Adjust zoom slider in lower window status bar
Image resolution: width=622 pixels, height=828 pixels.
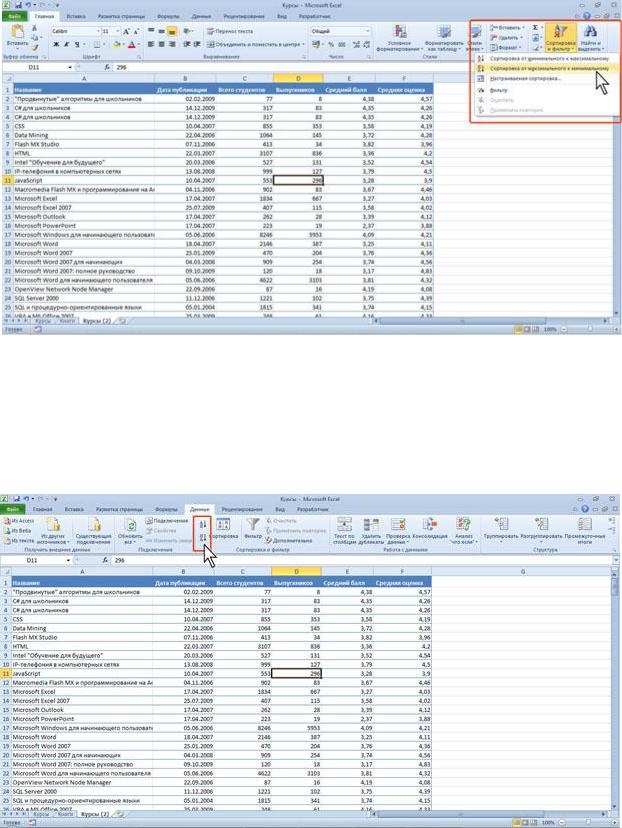pyautogui.click(x=588, y=823)
